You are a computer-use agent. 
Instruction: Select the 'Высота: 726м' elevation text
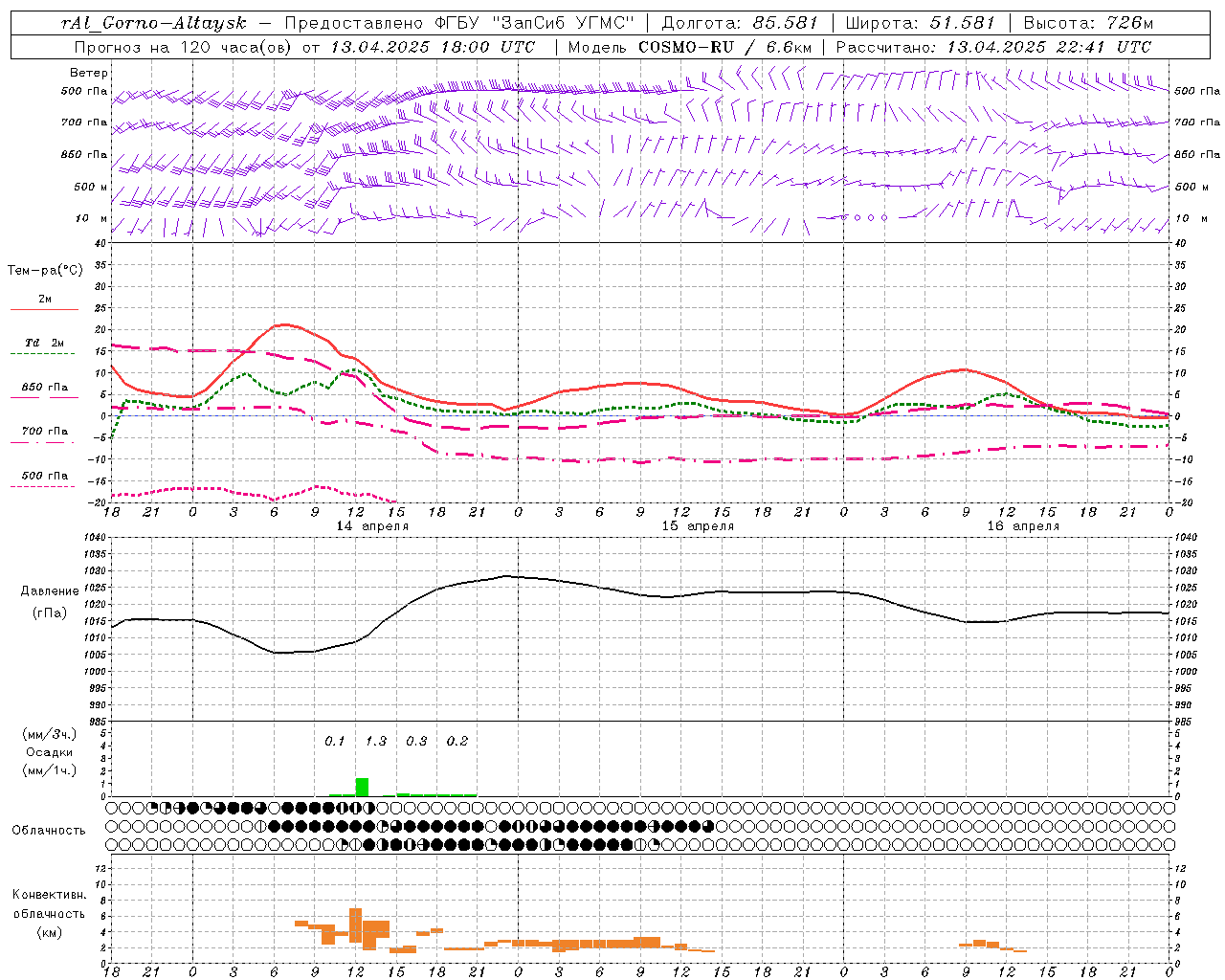coord(1088,23)
